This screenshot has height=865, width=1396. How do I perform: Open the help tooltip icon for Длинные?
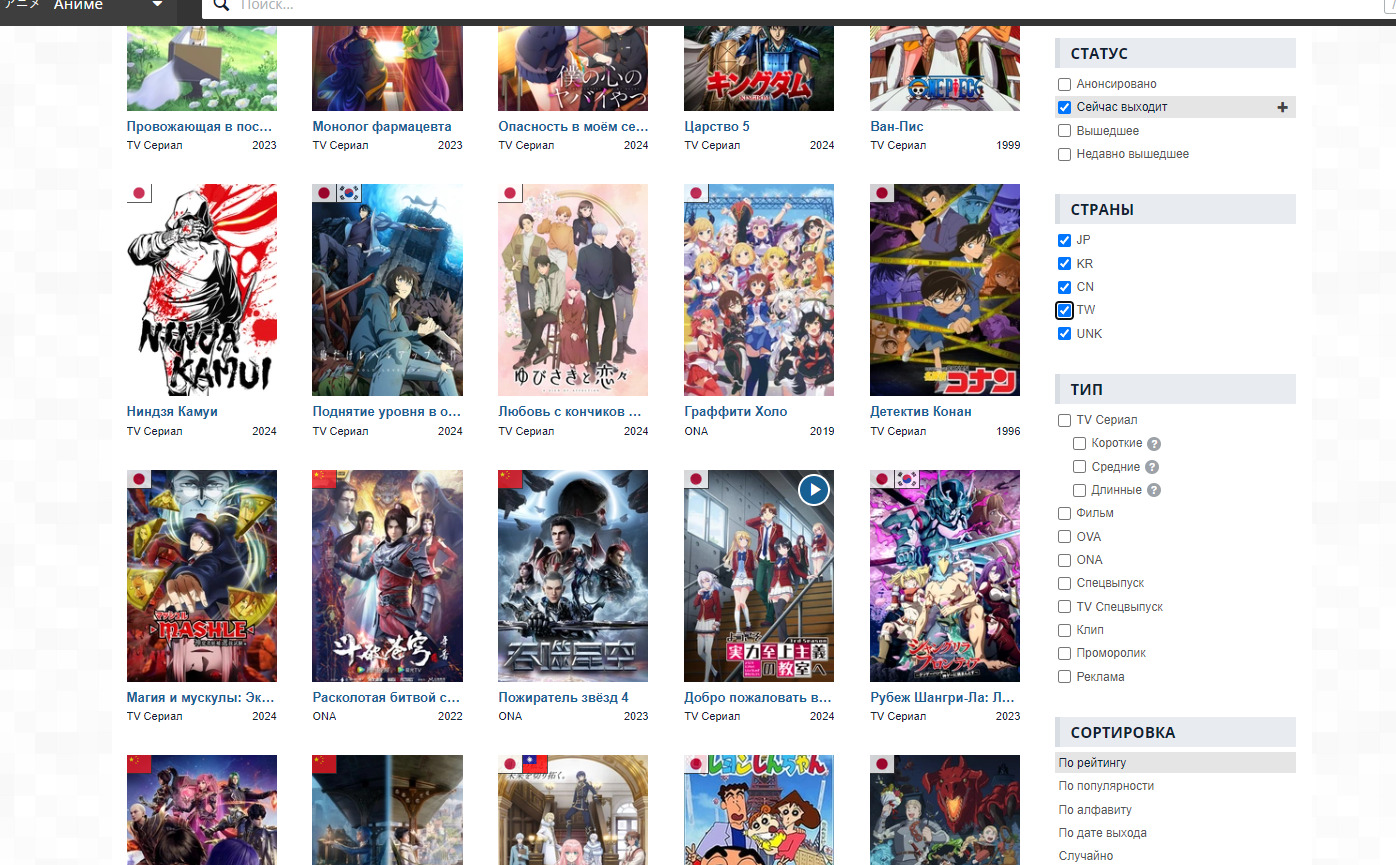[x=1153, y=490]
